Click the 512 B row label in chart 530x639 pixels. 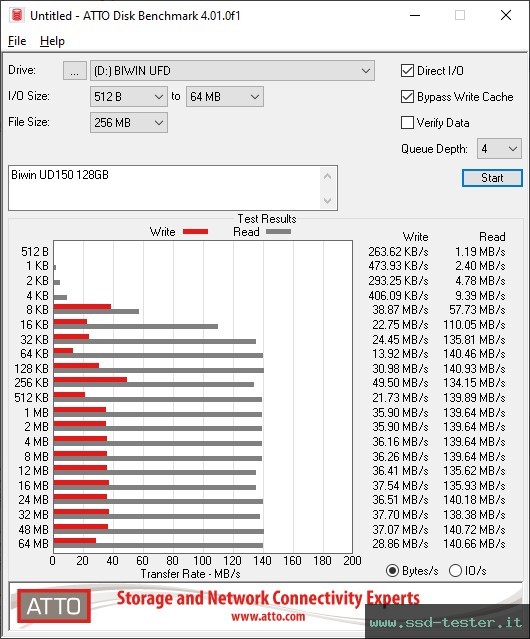pos(35,252)
